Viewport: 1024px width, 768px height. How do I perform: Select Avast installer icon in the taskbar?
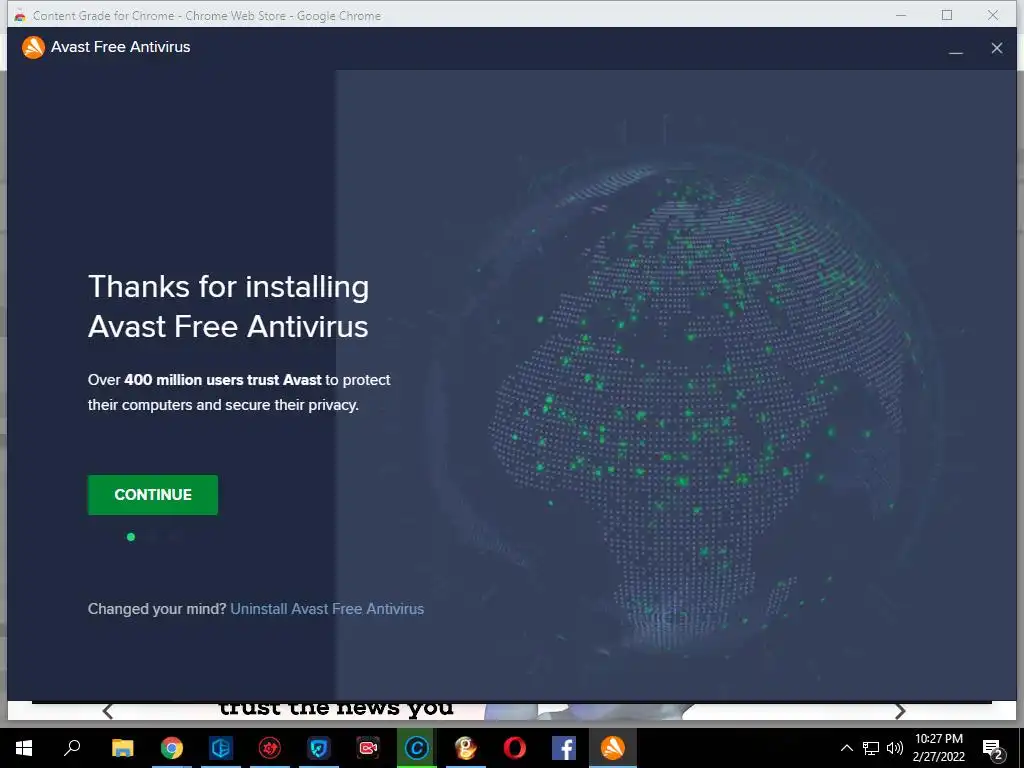tap(613, 748)
